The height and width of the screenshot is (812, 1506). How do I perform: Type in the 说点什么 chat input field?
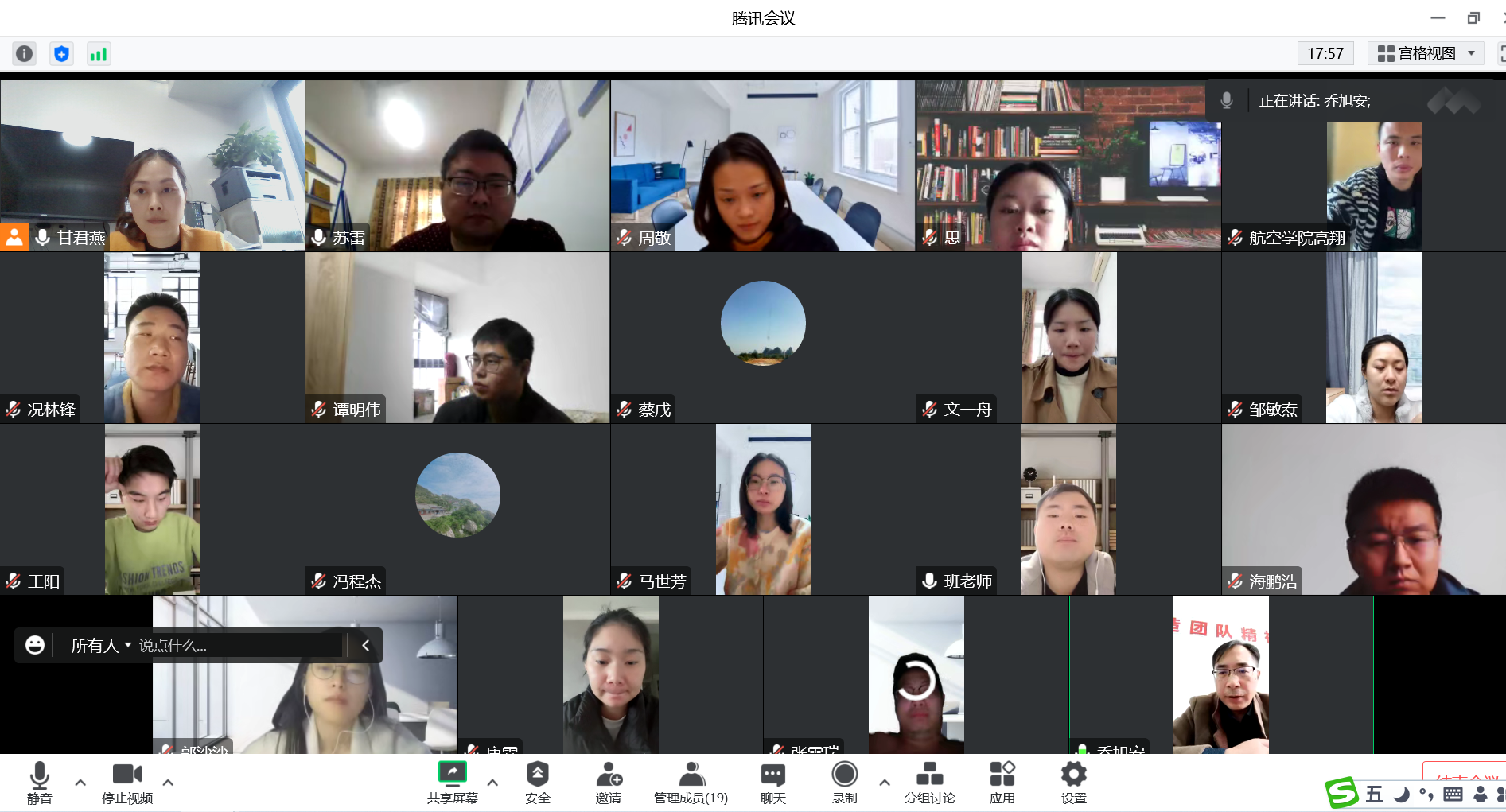point(239,646)
